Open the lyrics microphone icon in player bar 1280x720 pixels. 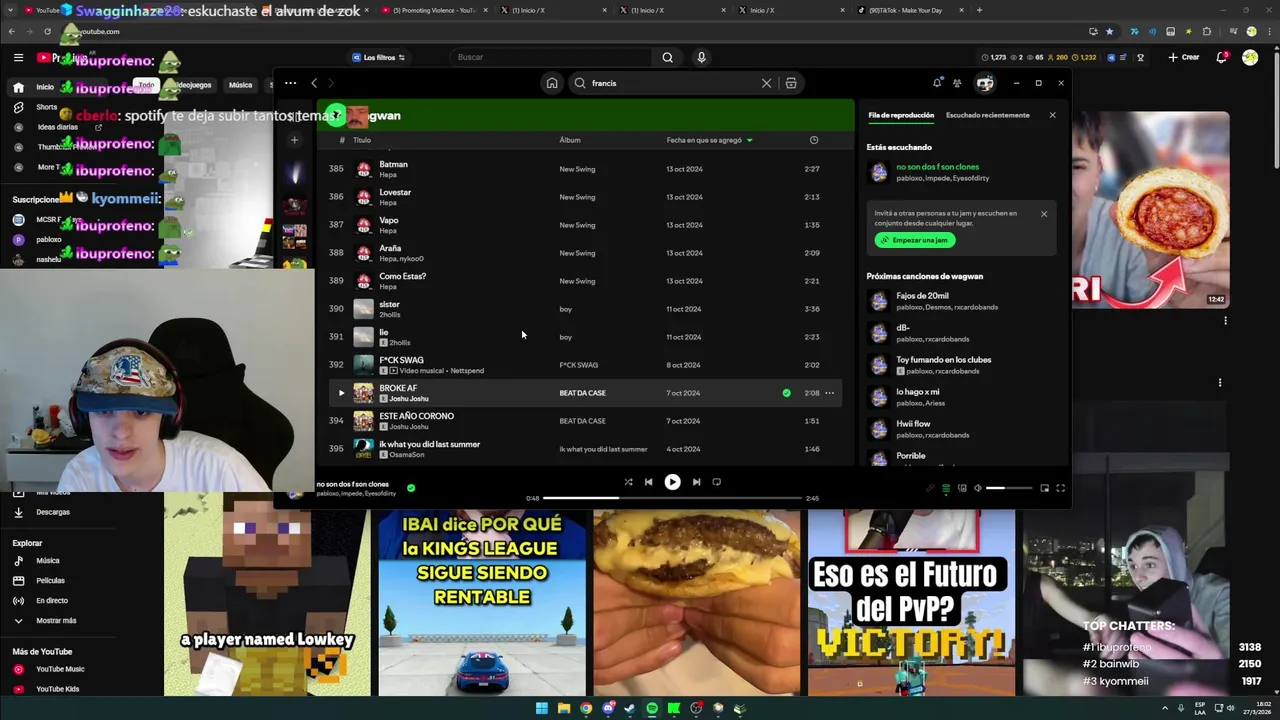tap(930, 488)
